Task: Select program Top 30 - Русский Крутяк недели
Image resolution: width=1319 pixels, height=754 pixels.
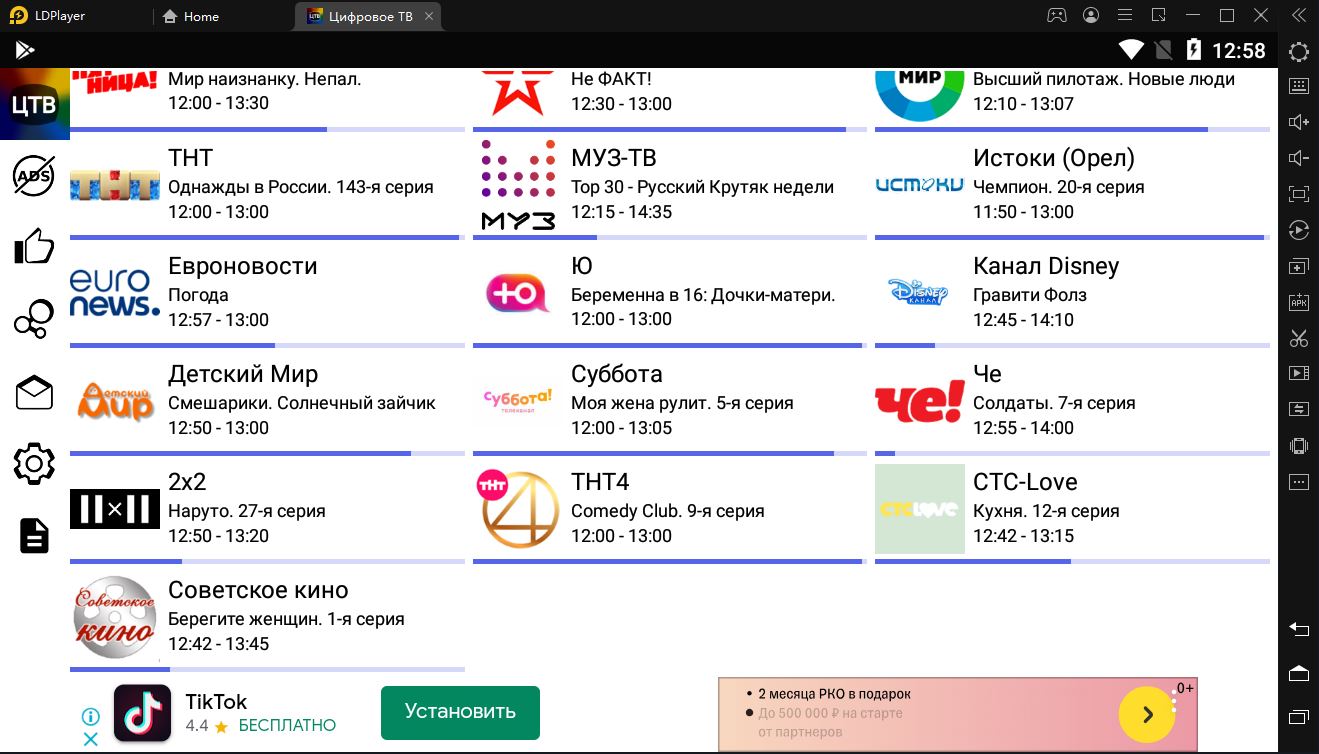Action: (x=702, y=187)
